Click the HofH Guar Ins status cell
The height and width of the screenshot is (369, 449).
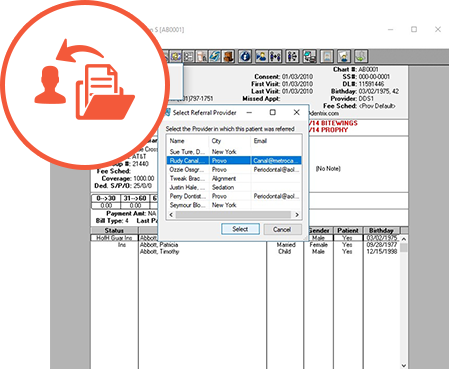tap(114, 238)
